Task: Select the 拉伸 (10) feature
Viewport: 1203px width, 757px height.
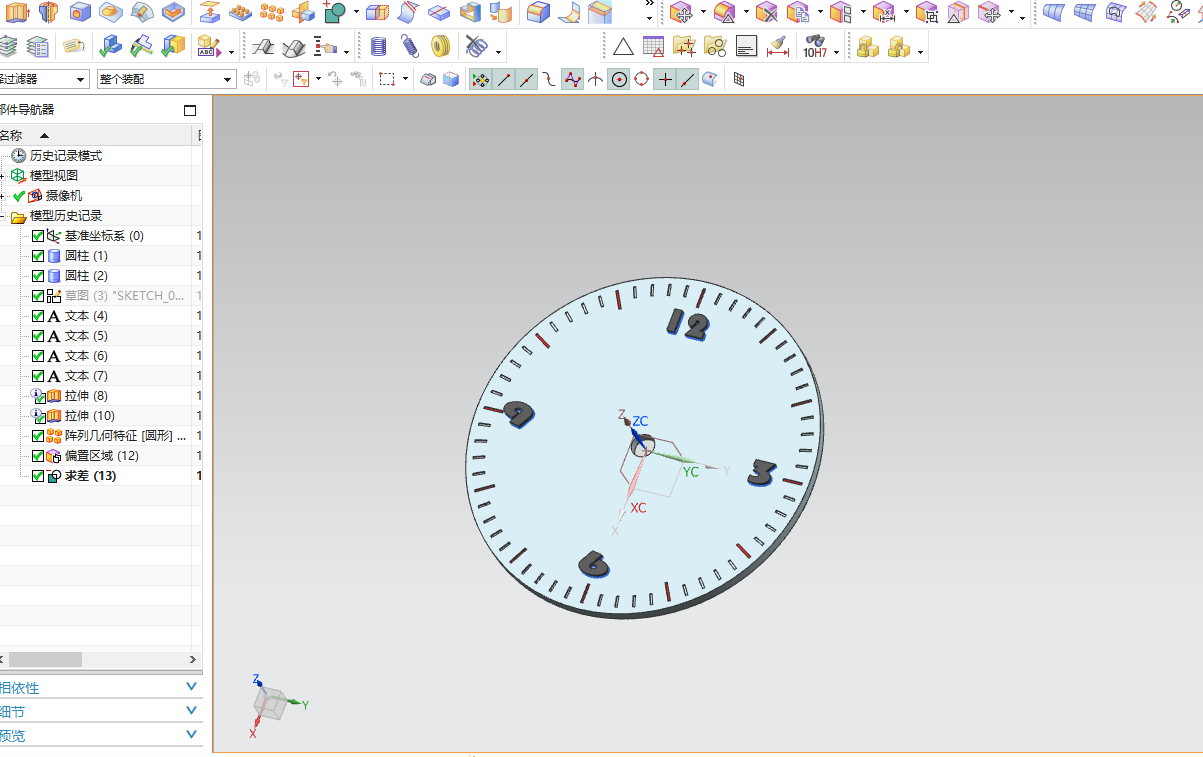Action: click(x=90, y=416)
